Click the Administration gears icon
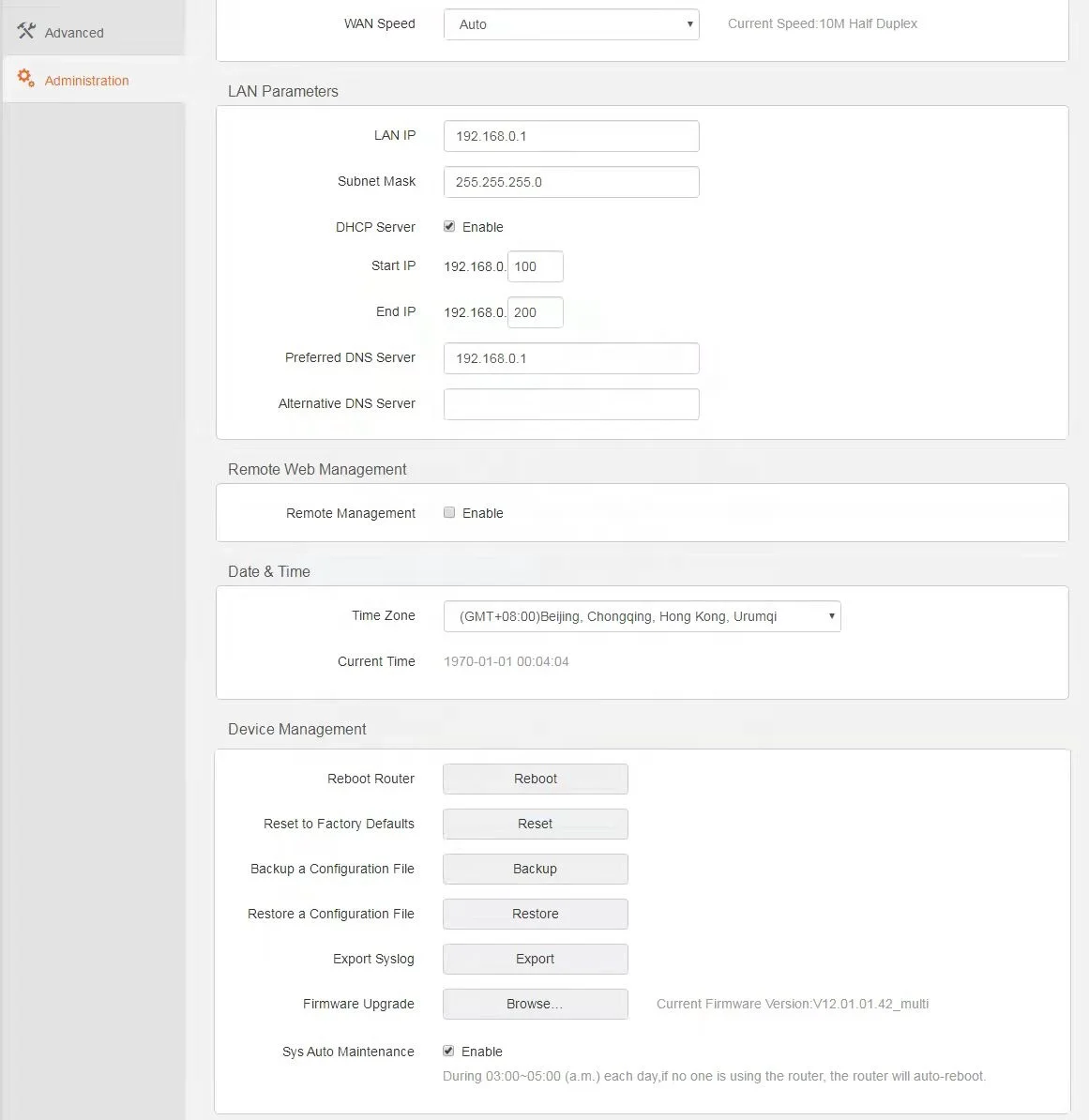 tap(26, 79)
